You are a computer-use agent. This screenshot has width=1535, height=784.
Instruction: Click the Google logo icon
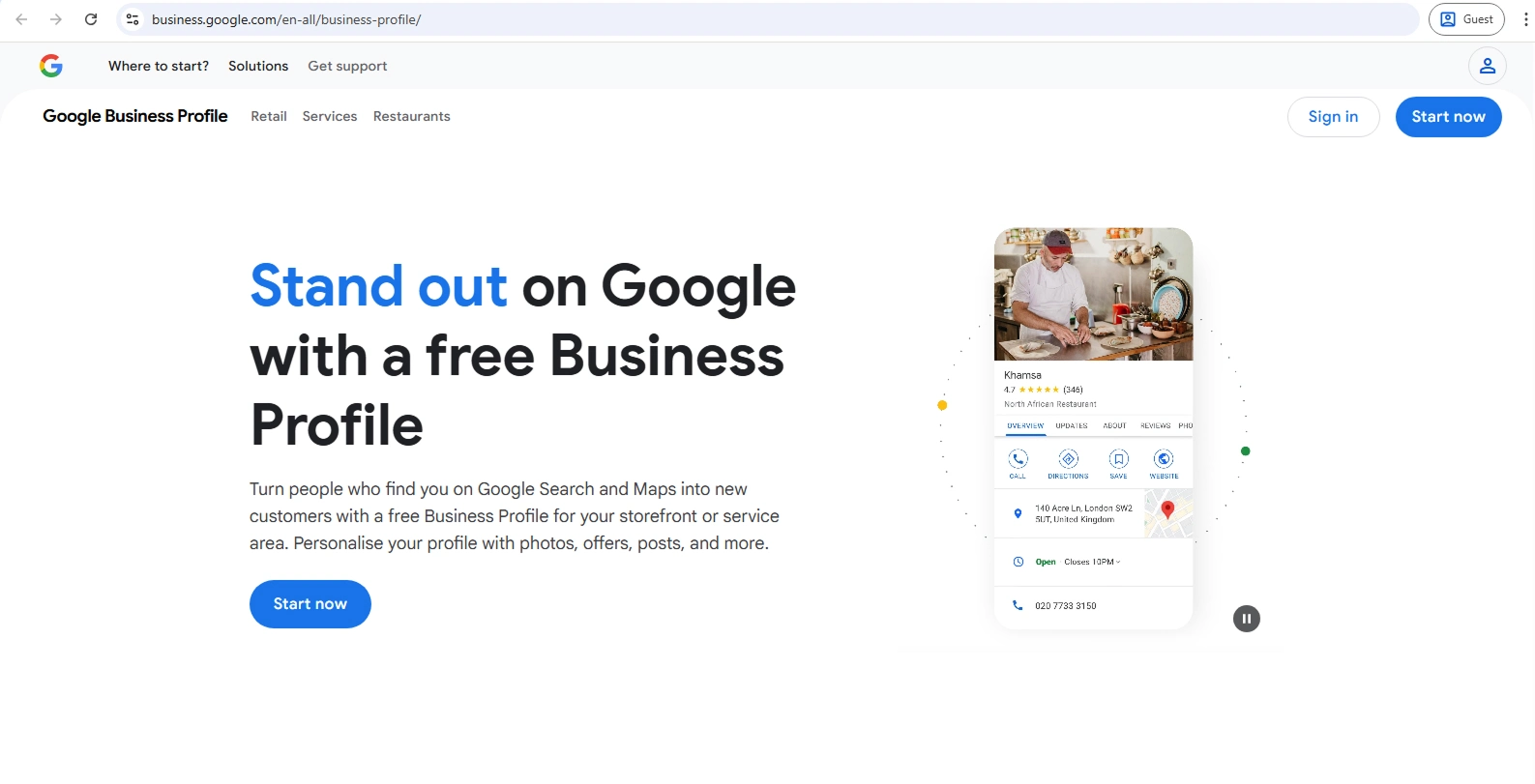[x=51, y=66]
